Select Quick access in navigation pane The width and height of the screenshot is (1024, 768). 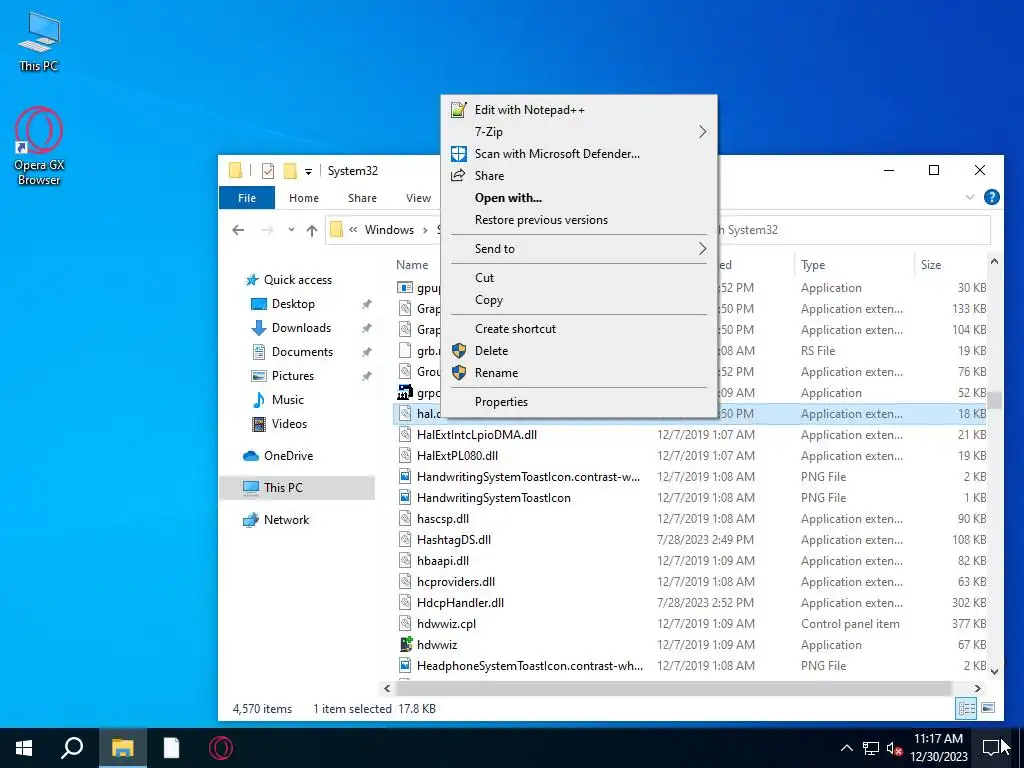pyautogui.click(x=298, y=280)
